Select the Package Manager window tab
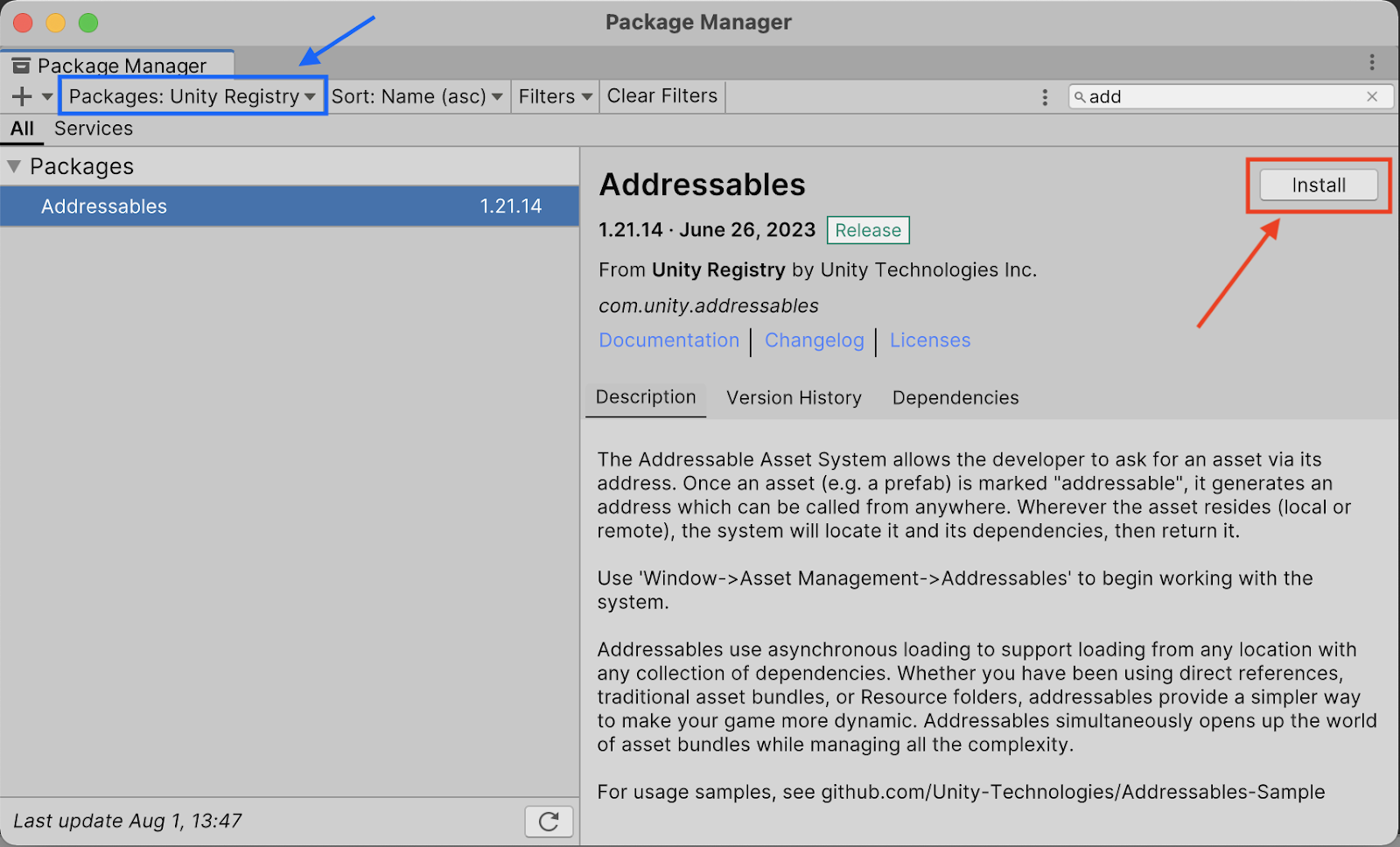This screenshot has height=847, width=1400. 117,66
